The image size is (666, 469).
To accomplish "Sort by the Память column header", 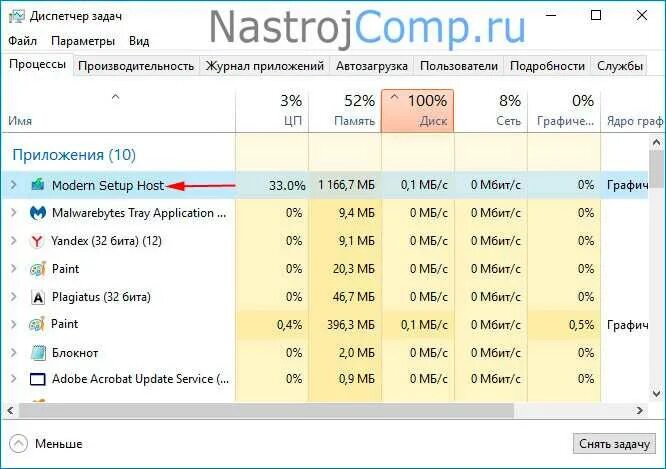I will coord(345,111).
